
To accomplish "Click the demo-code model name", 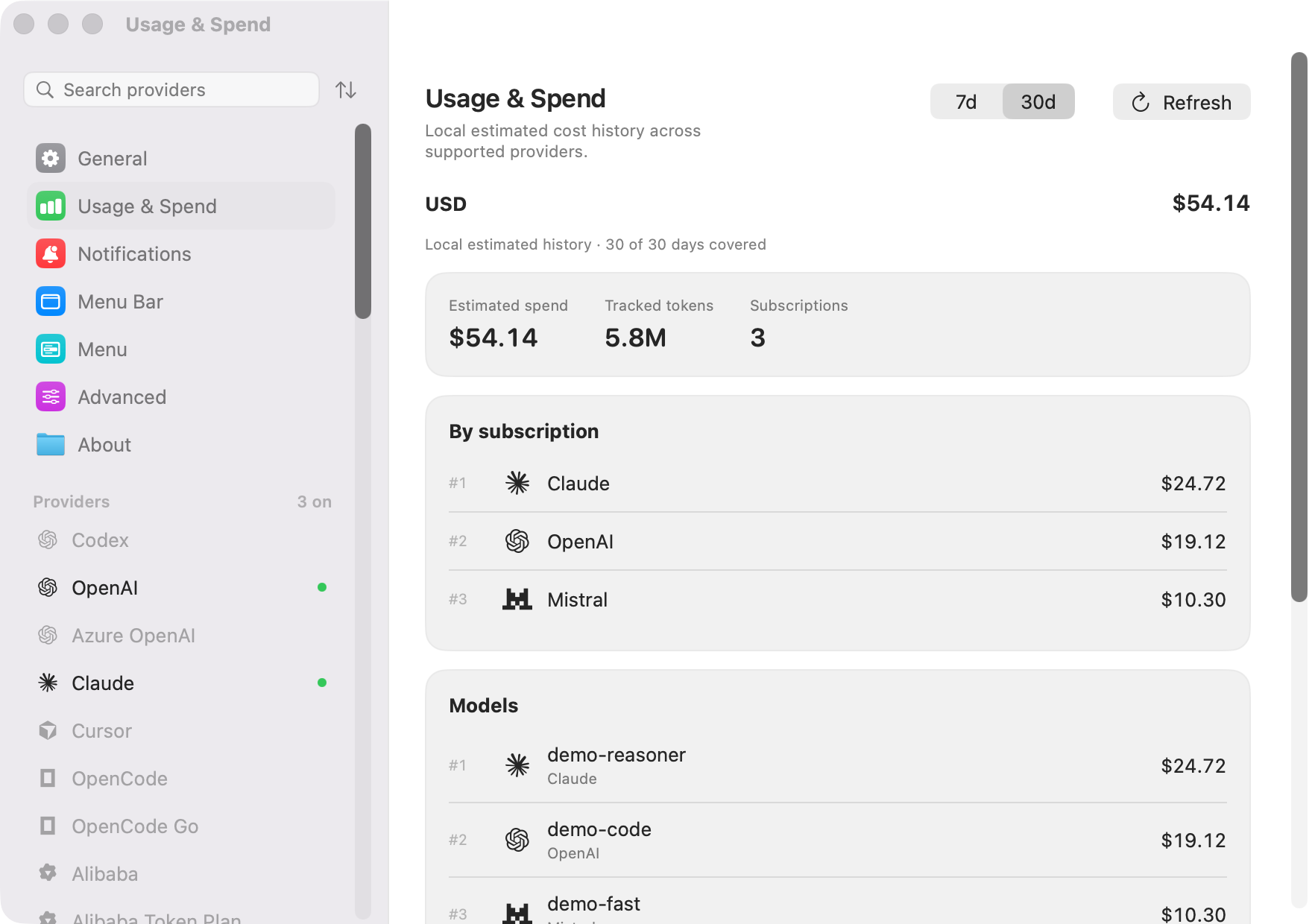I will pyautogui.click(x=599, y=829).
